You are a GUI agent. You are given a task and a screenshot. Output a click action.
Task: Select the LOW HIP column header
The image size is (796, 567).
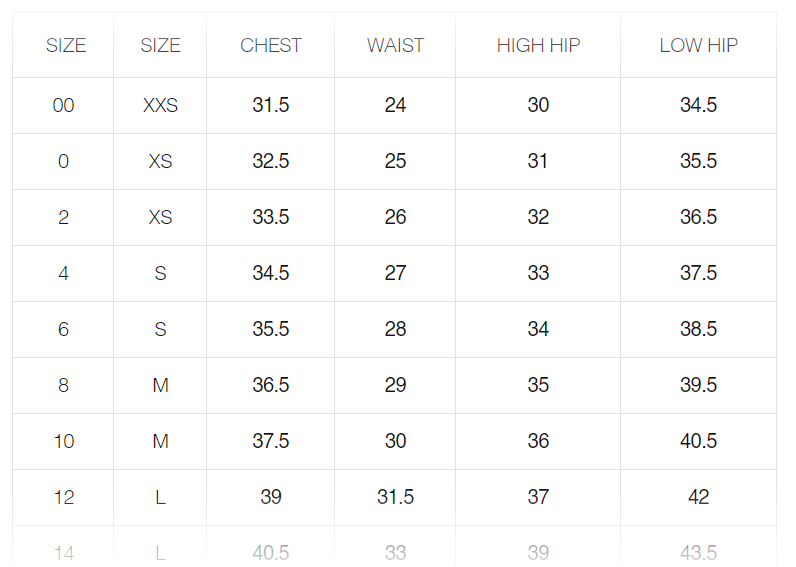(x=698, y=45)
